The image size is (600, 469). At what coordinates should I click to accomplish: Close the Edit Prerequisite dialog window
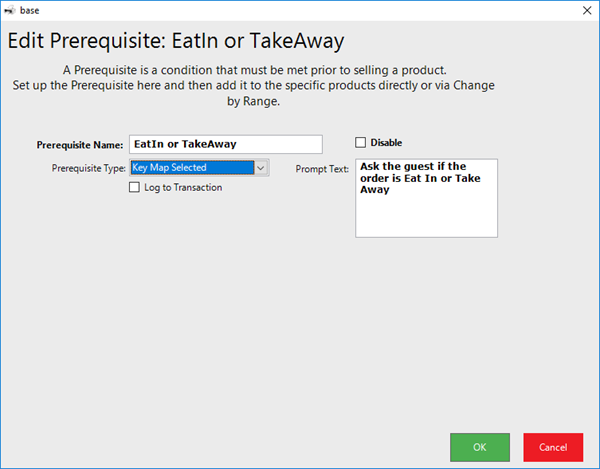pyautogui.click(x=585, y=10)
